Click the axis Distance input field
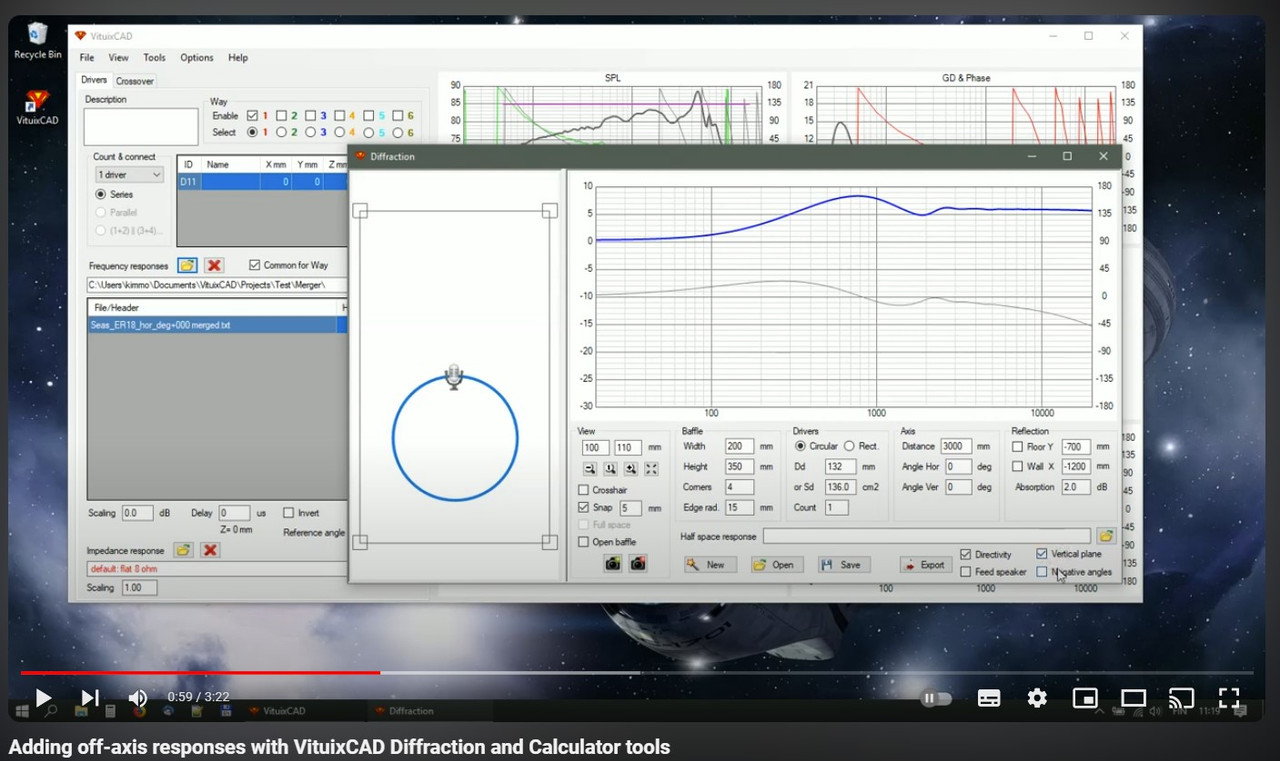The image size is (1280, 761). point(957,447)
